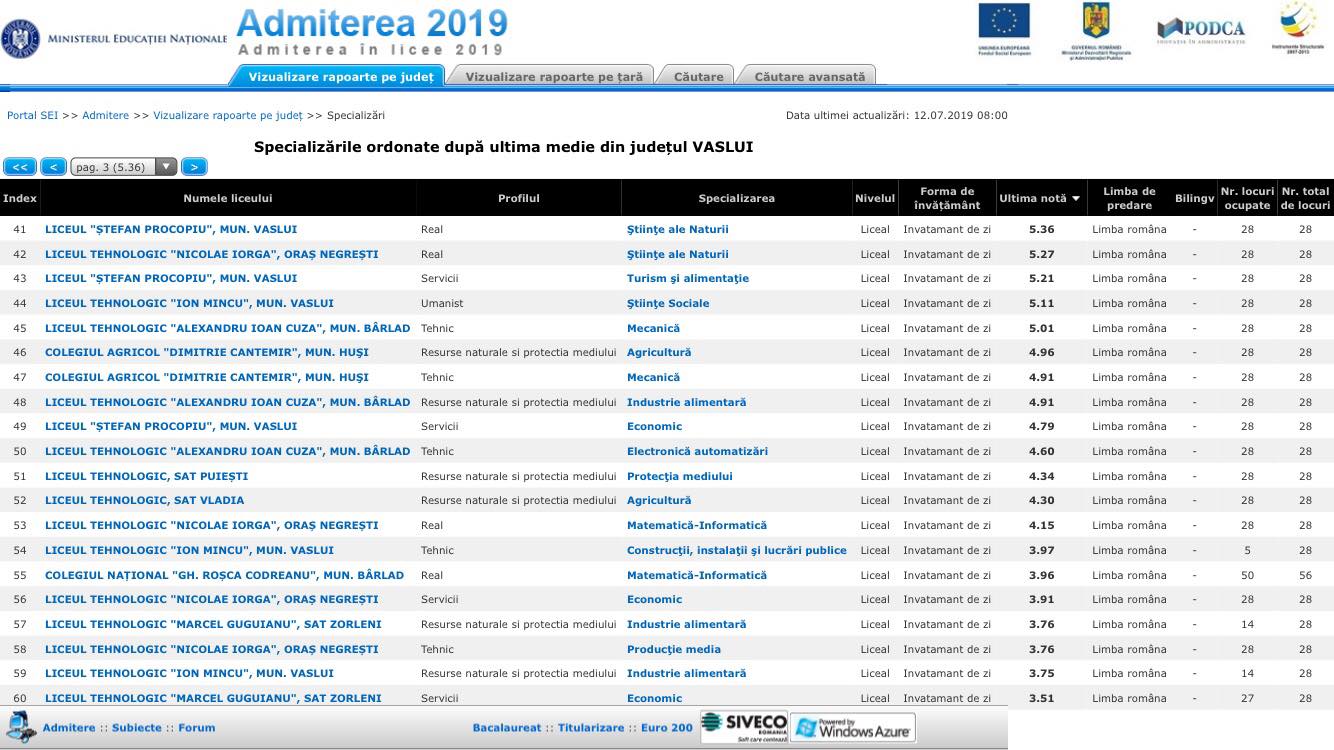
Task: Open Producție media specialization link
Action: [674, 649]
